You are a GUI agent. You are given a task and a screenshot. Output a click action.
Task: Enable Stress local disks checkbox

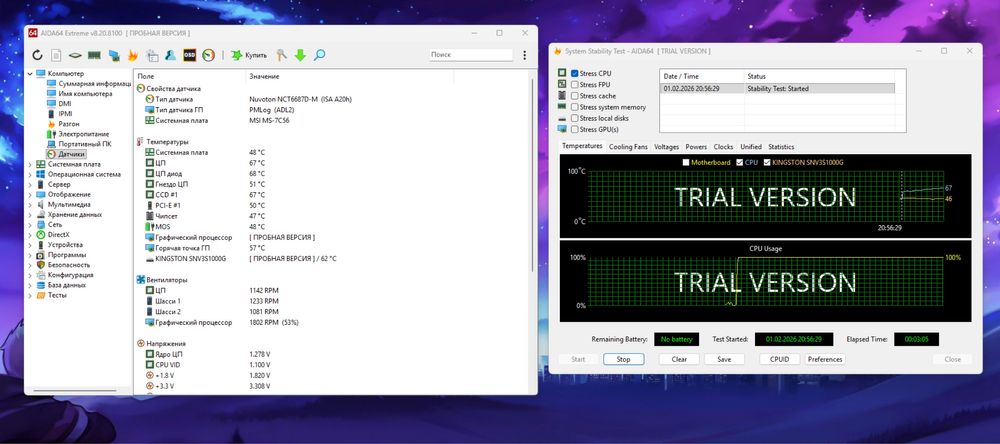pos(575,119)
